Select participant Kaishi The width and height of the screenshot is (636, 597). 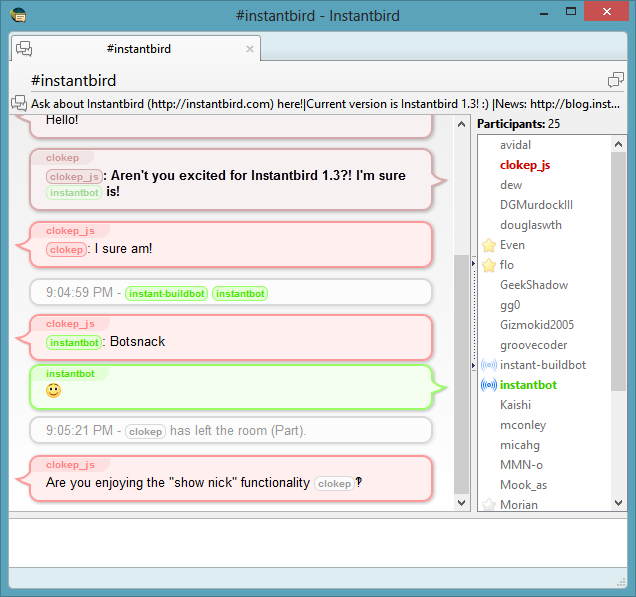(545, 405)
